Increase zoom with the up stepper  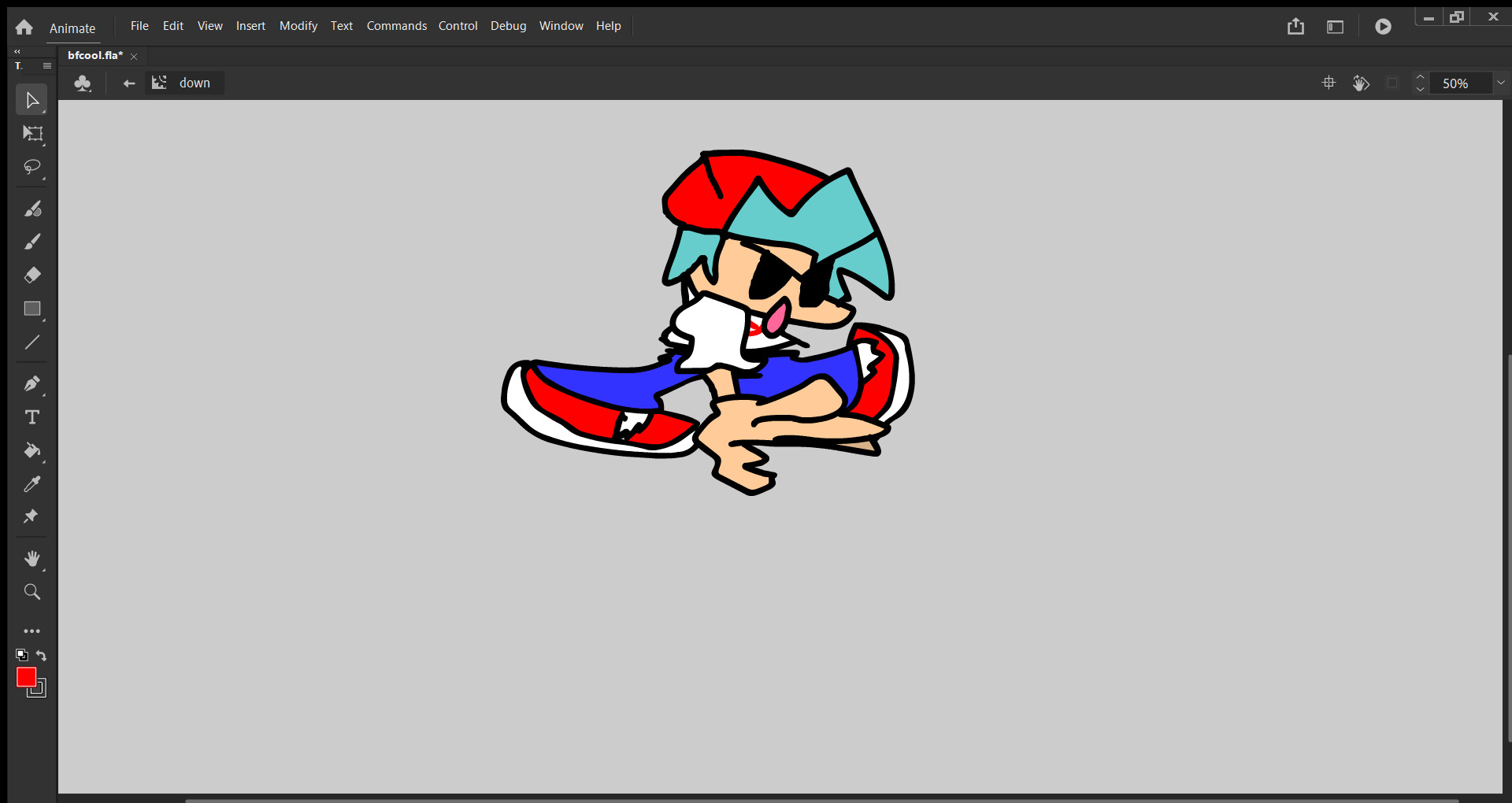click(1420, 77)
